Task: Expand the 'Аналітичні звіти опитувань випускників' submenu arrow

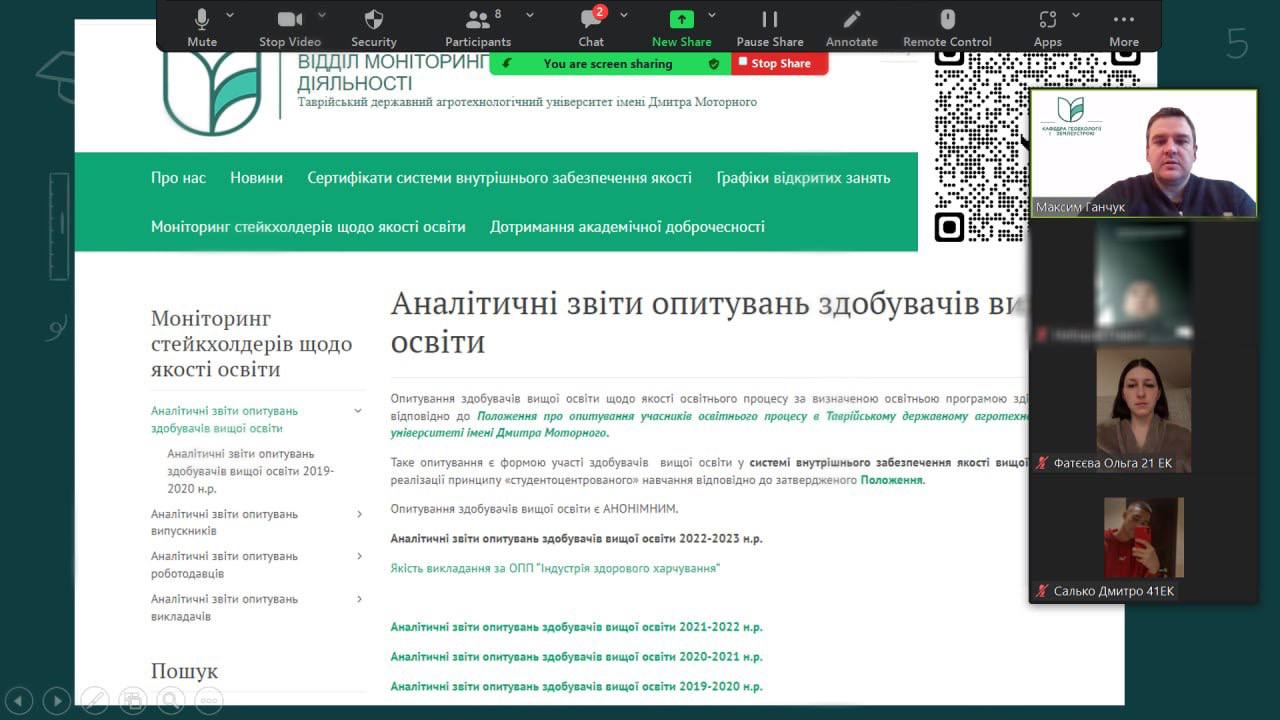Action: pos(359,514)
